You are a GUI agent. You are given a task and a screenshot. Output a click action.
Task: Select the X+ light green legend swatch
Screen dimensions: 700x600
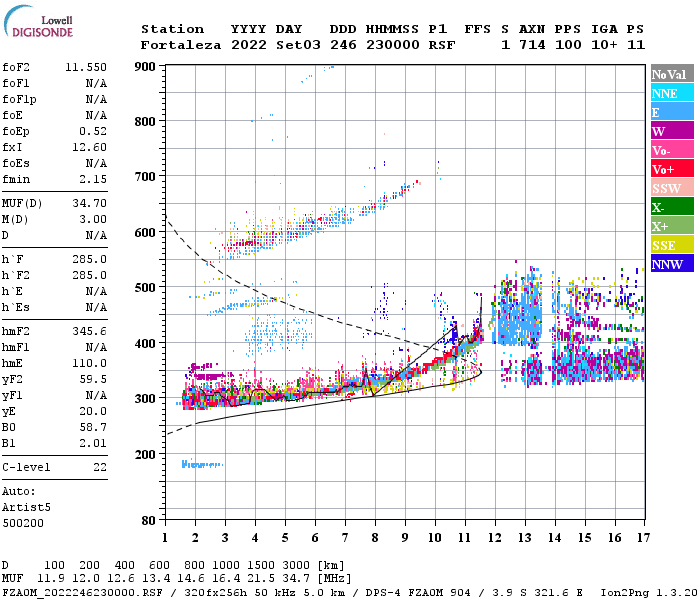[672, 225]
